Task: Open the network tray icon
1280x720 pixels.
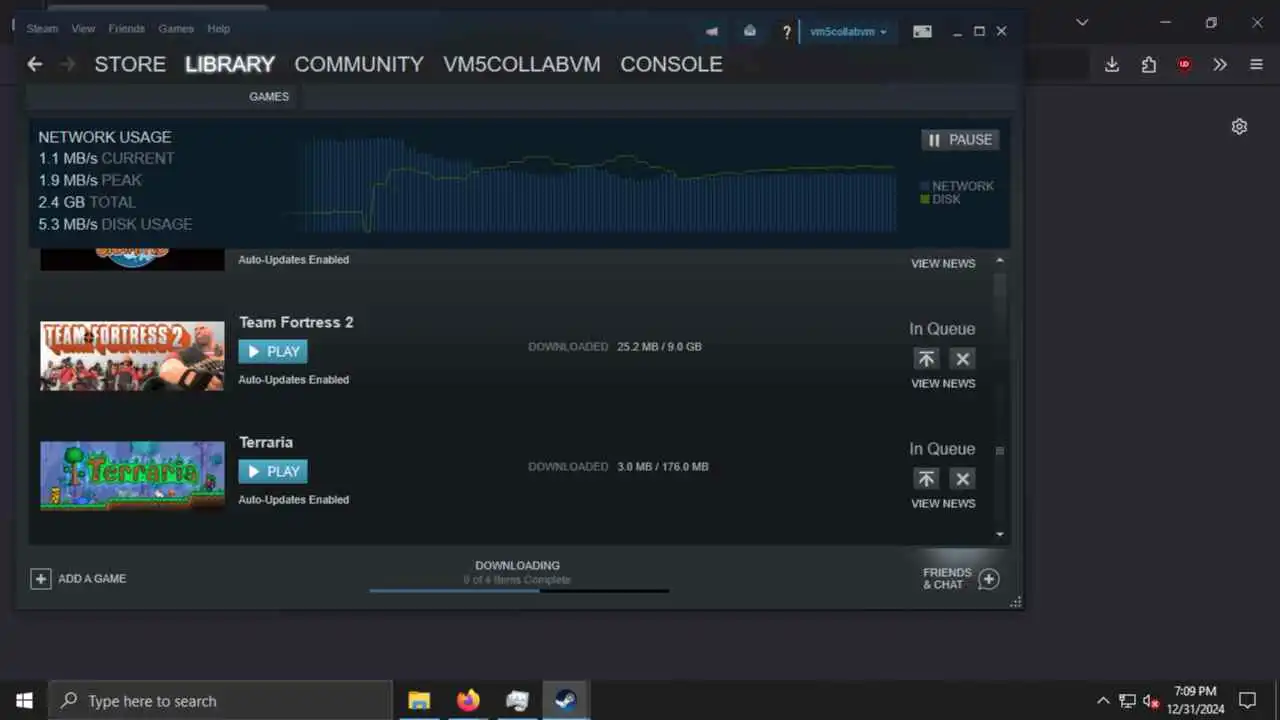Action: (x=1127, y=701)
